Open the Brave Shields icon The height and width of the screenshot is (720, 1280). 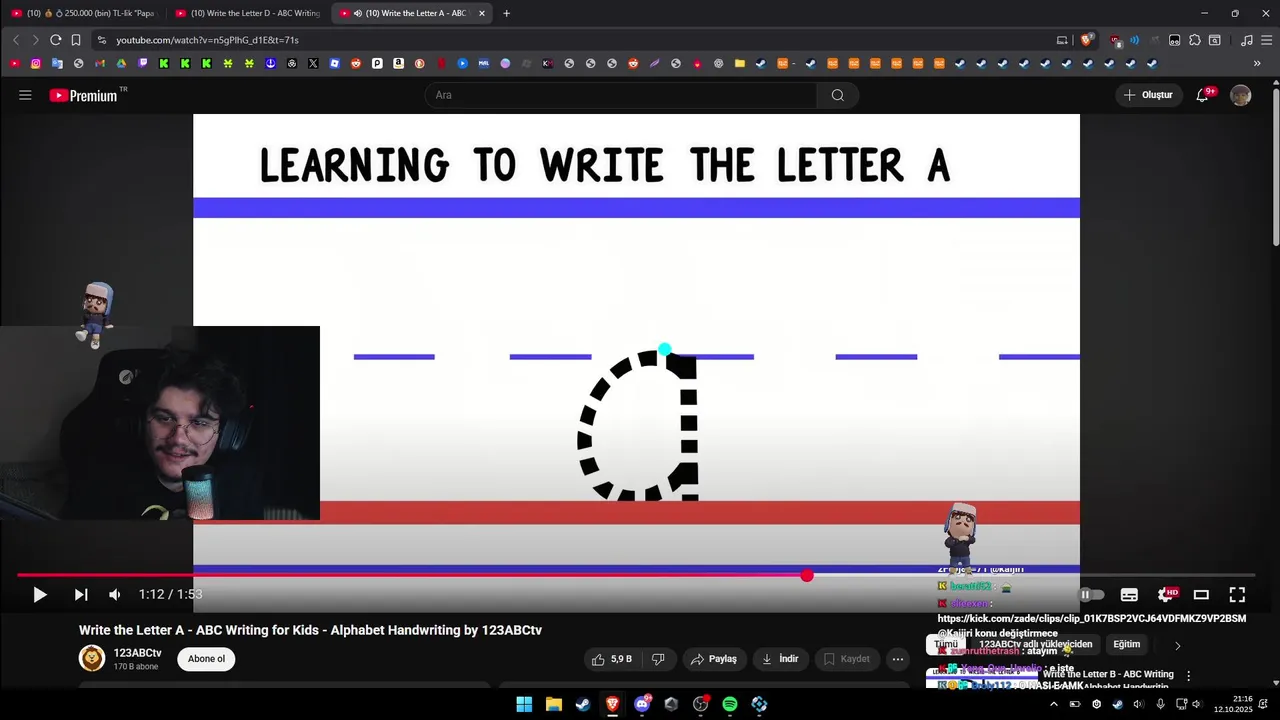coord(1087,40)
